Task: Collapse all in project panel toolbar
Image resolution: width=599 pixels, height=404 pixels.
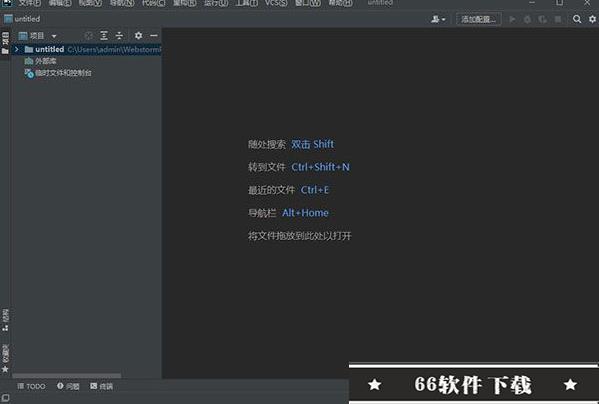Action: [x=119, y=36]
